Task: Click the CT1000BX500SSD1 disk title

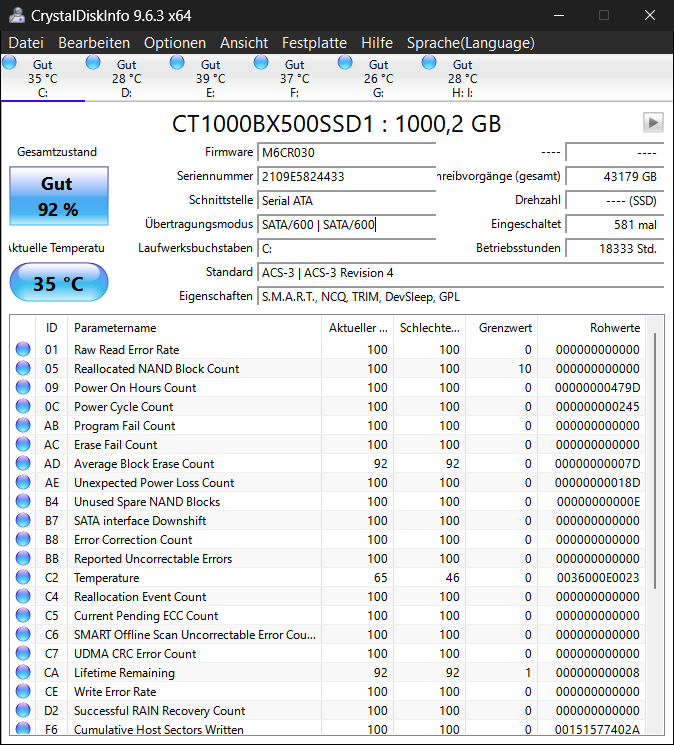Action: 336,124
